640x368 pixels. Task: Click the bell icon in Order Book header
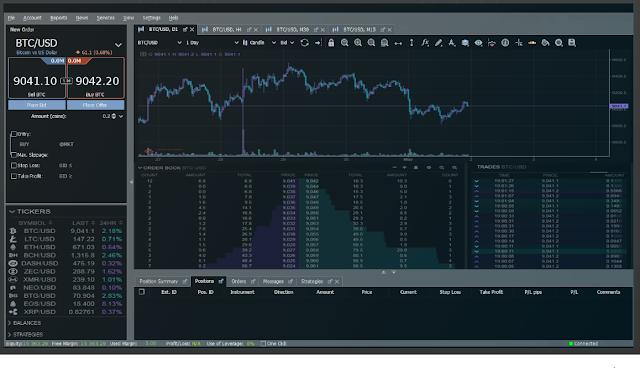[416, 168]
